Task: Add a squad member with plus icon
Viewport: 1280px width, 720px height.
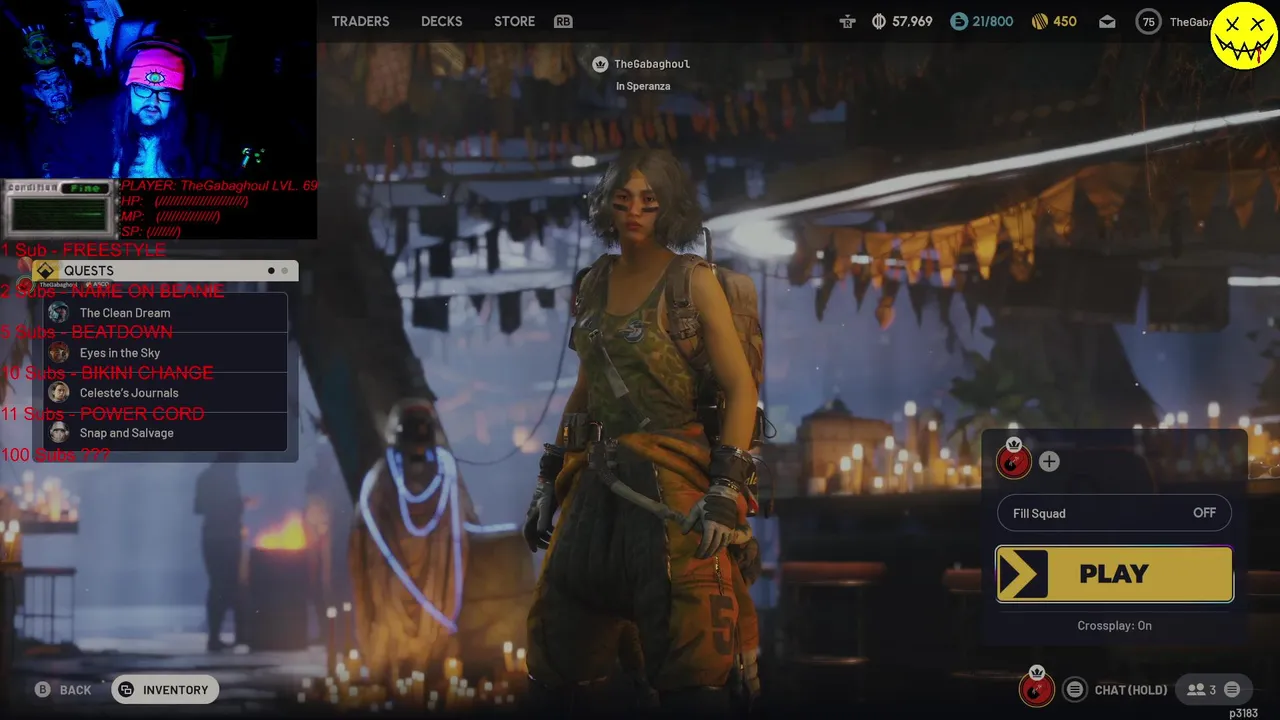Action: tap(1049, 461)
